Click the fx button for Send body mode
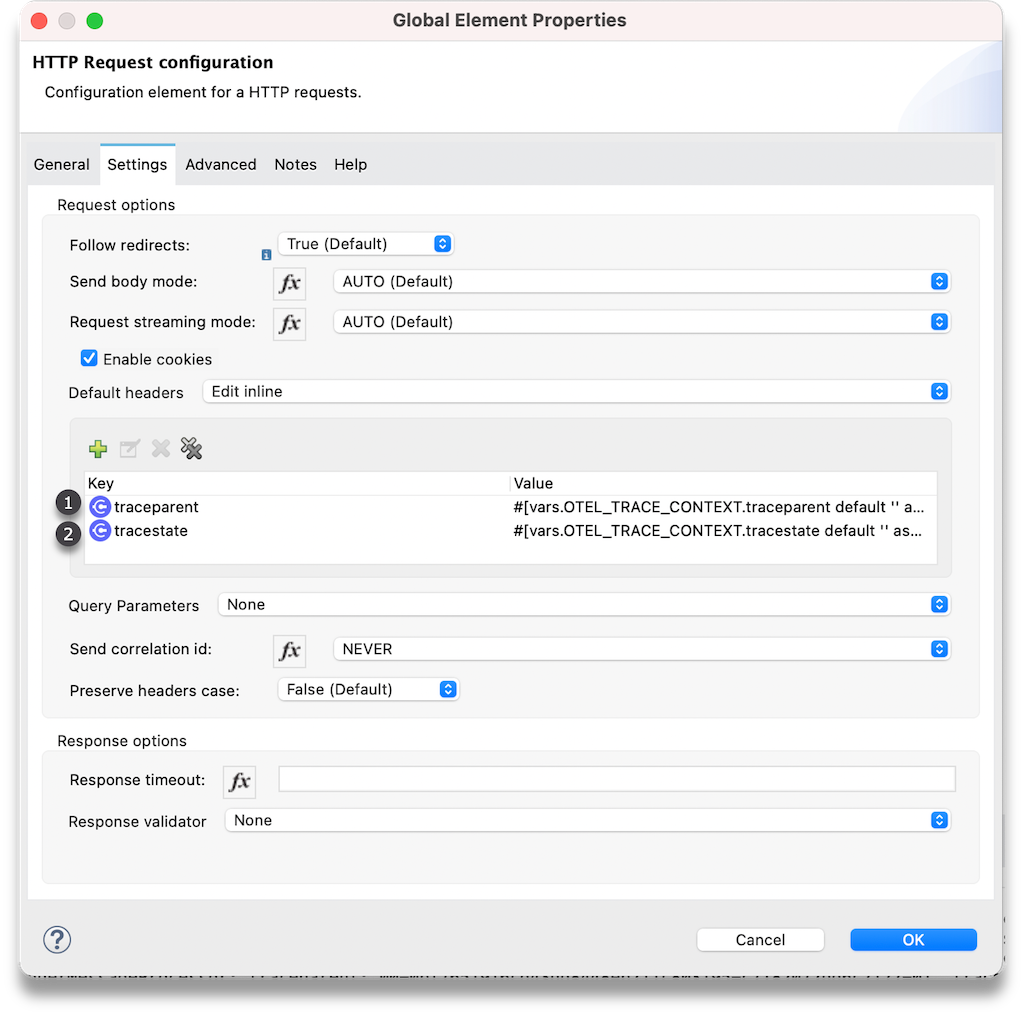This screenshot has width=1024, height=1017. (x=289, y=283)
